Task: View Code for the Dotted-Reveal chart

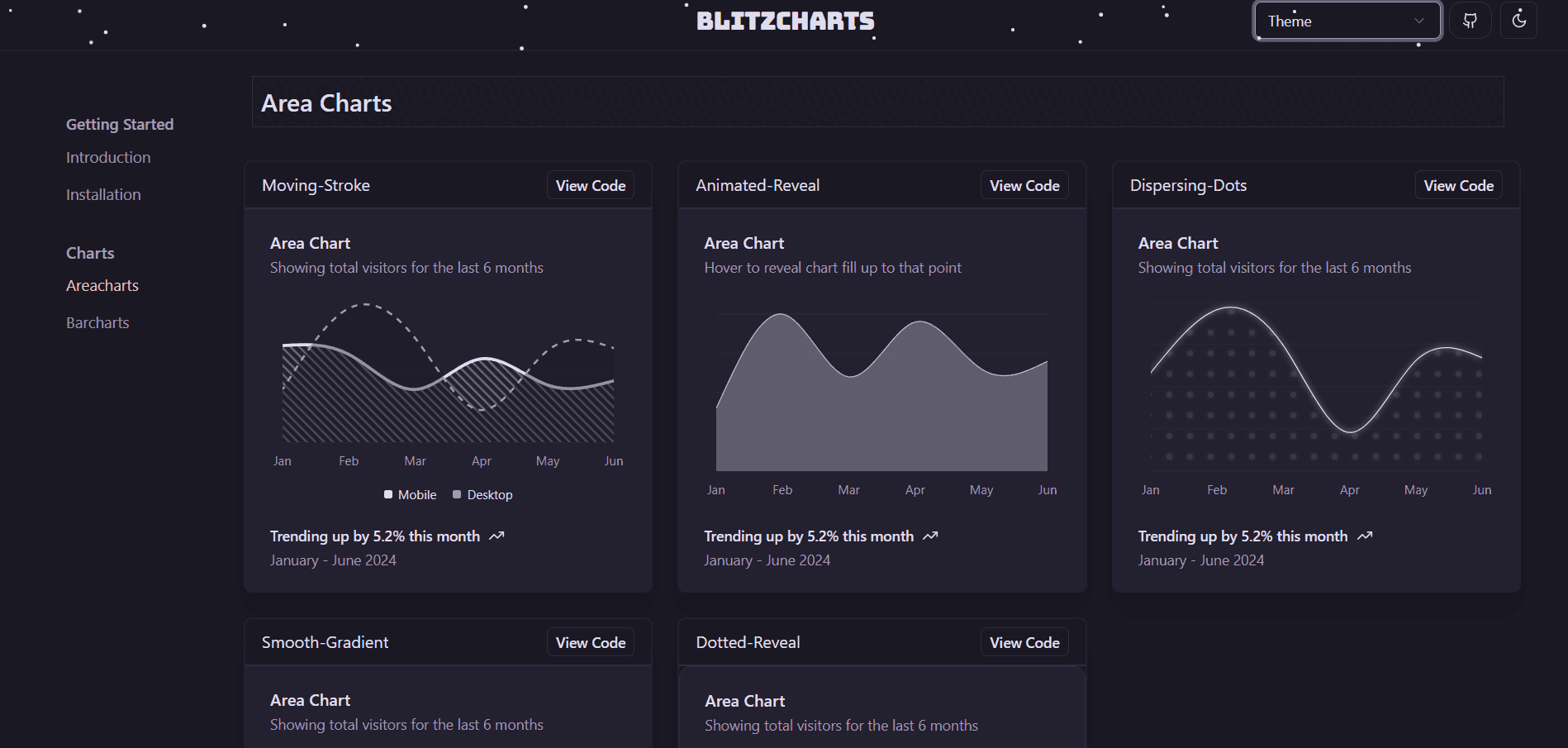Action: (x=1024, y=641)
